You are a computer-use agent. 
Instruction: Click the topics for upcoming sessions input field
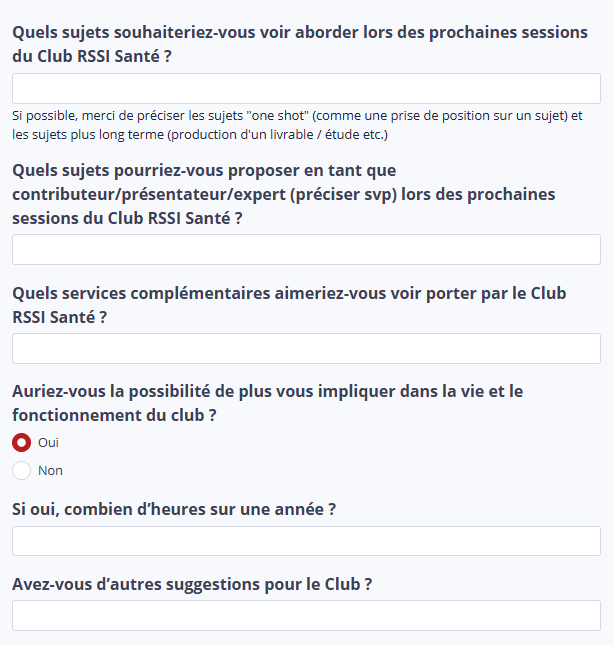coord(306,88)
